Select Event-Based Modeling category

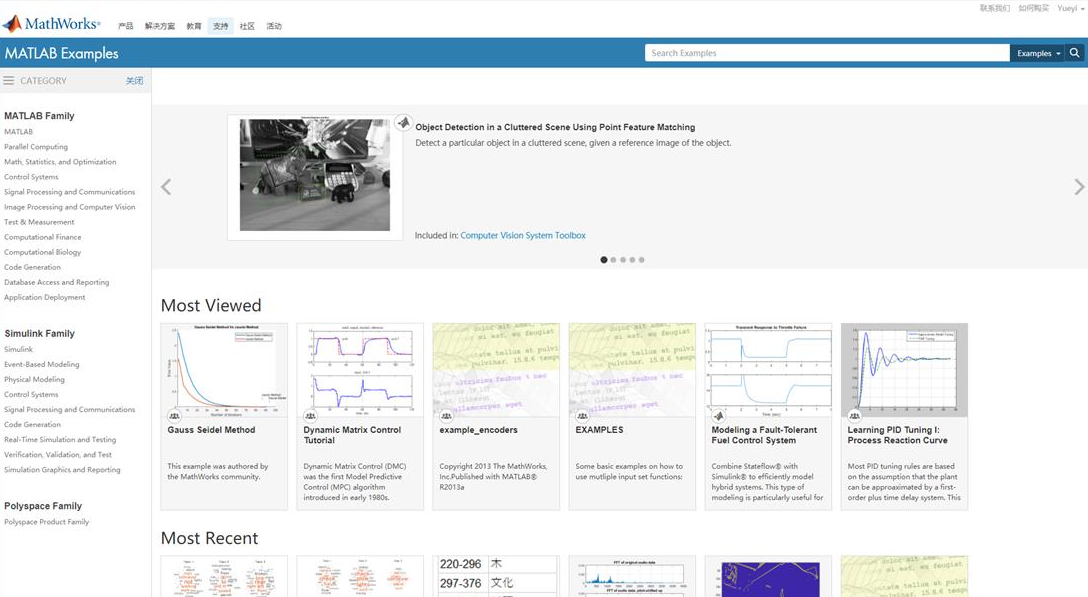tap(42, 364)
